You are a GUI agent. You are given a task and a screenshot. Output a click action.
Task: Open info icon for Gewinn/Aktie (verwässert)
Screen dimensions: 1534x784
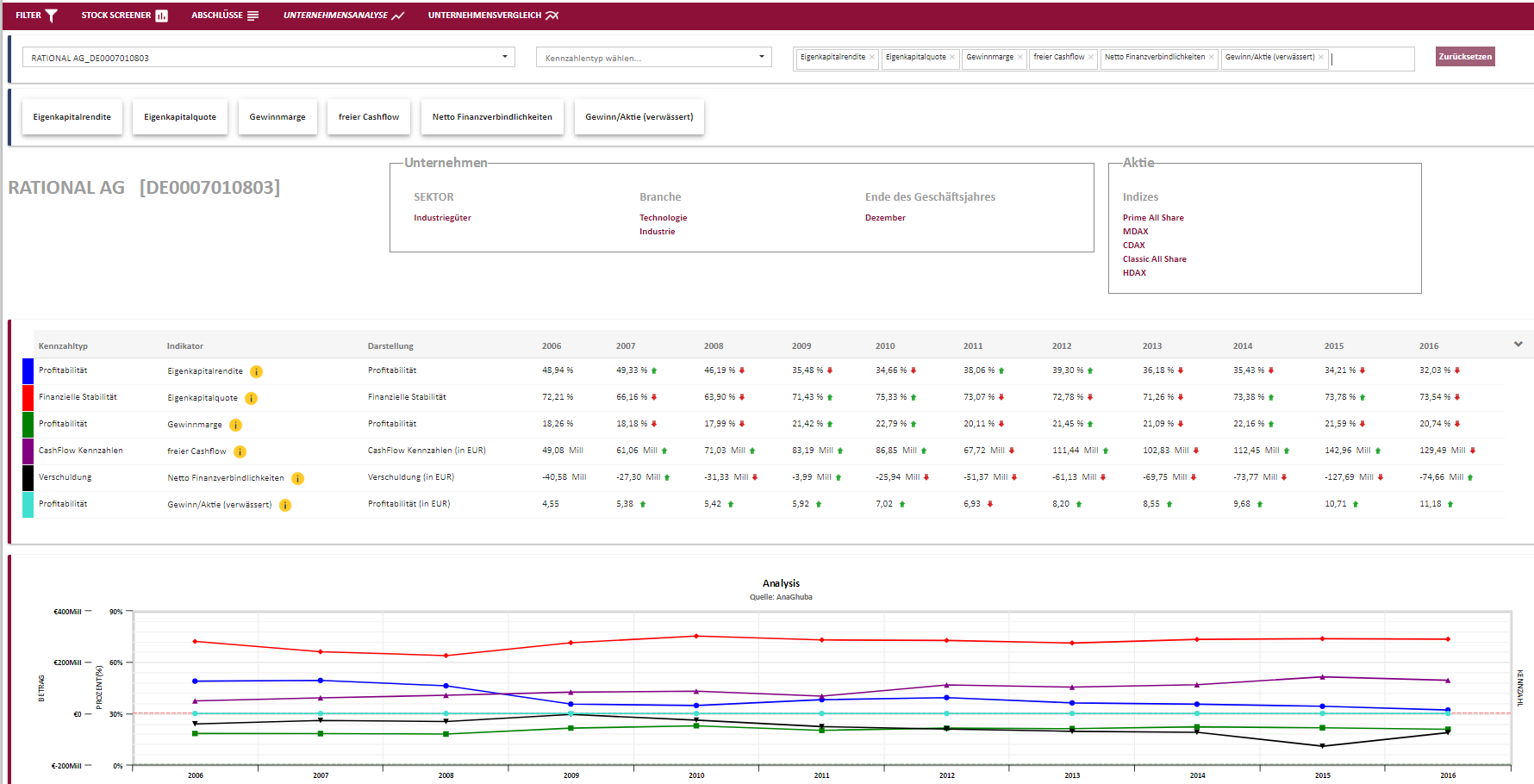click(285, 506)
